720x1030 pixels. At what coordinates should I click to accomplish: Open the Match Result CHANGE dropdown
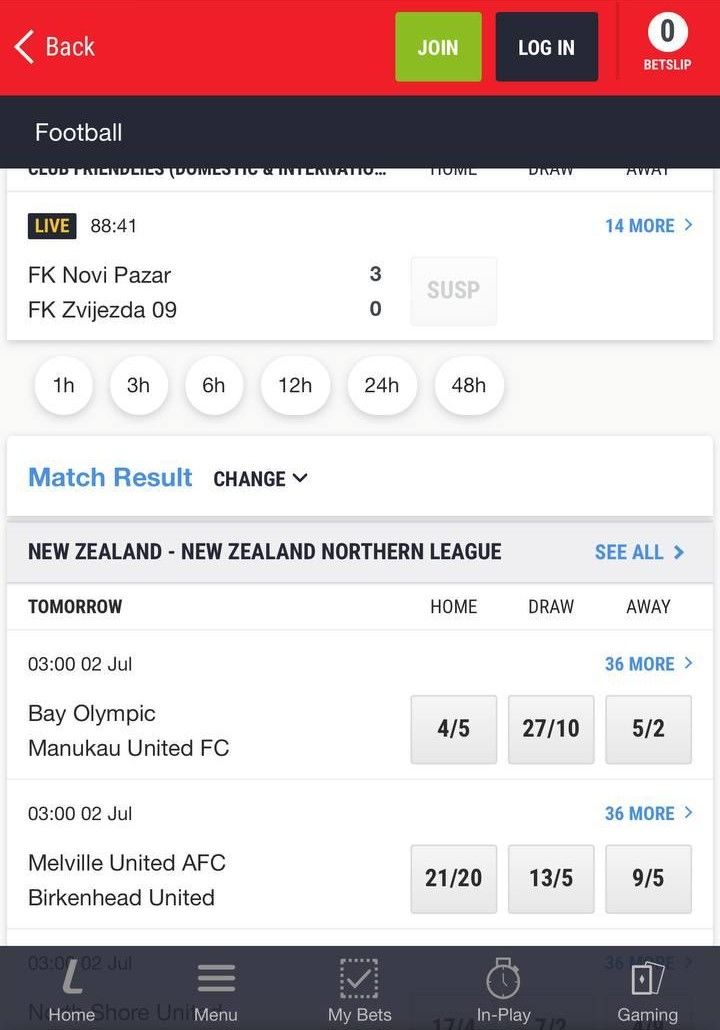260,479
